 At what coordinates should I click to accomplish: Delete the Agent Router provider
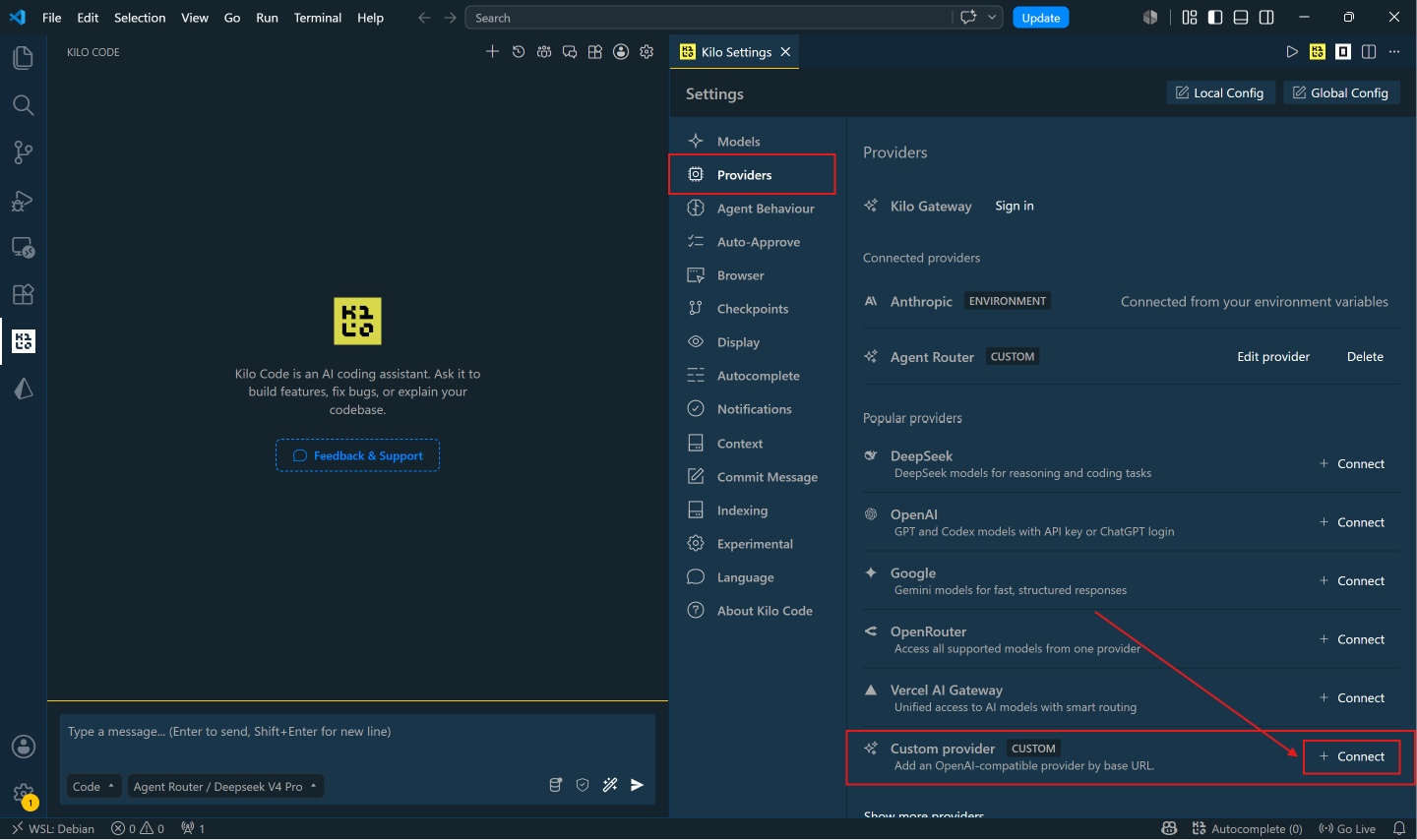click(1365, 357)
